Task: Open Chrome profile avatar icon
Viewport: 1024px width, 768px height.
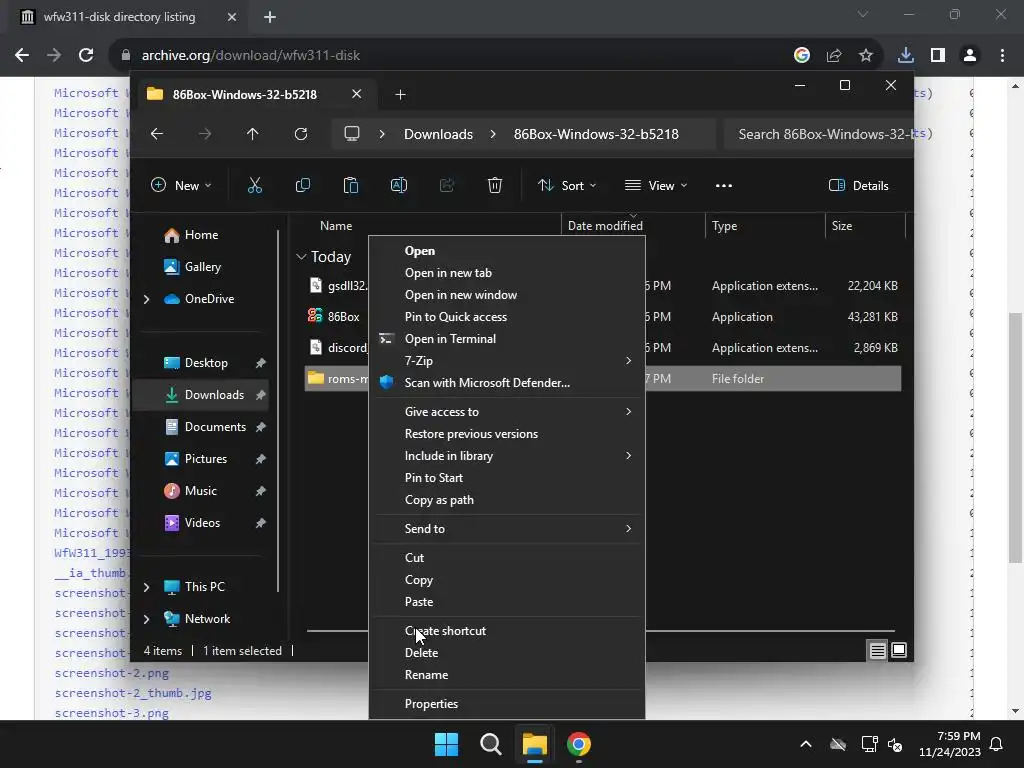Action: [970, 56]
